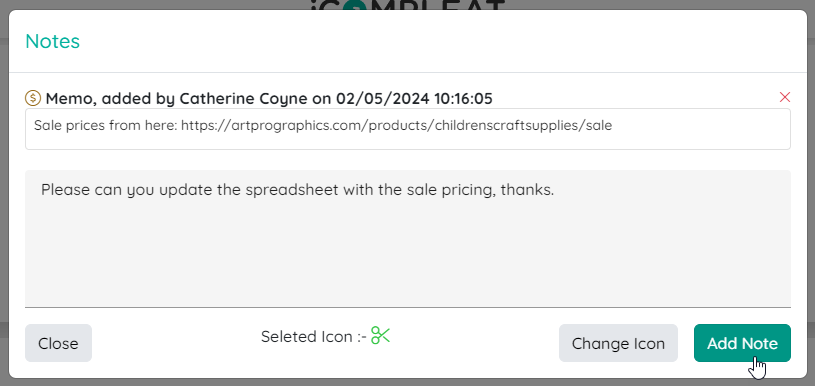Click the Notes dialog heading

click(x=52, y=41)
